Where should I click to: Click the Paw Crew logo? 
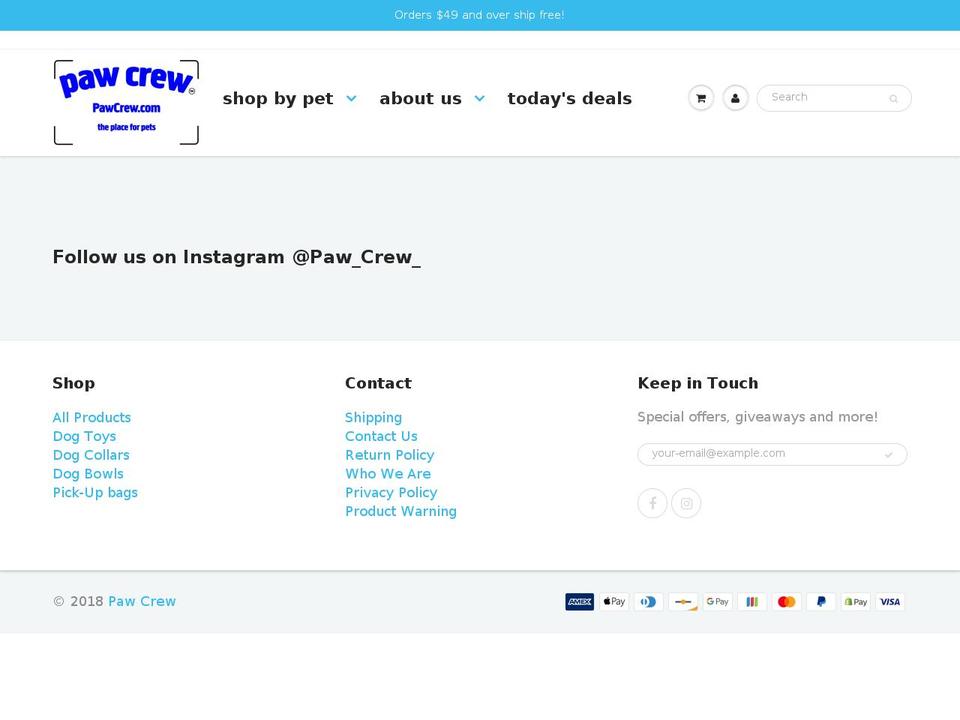(126, 102)
